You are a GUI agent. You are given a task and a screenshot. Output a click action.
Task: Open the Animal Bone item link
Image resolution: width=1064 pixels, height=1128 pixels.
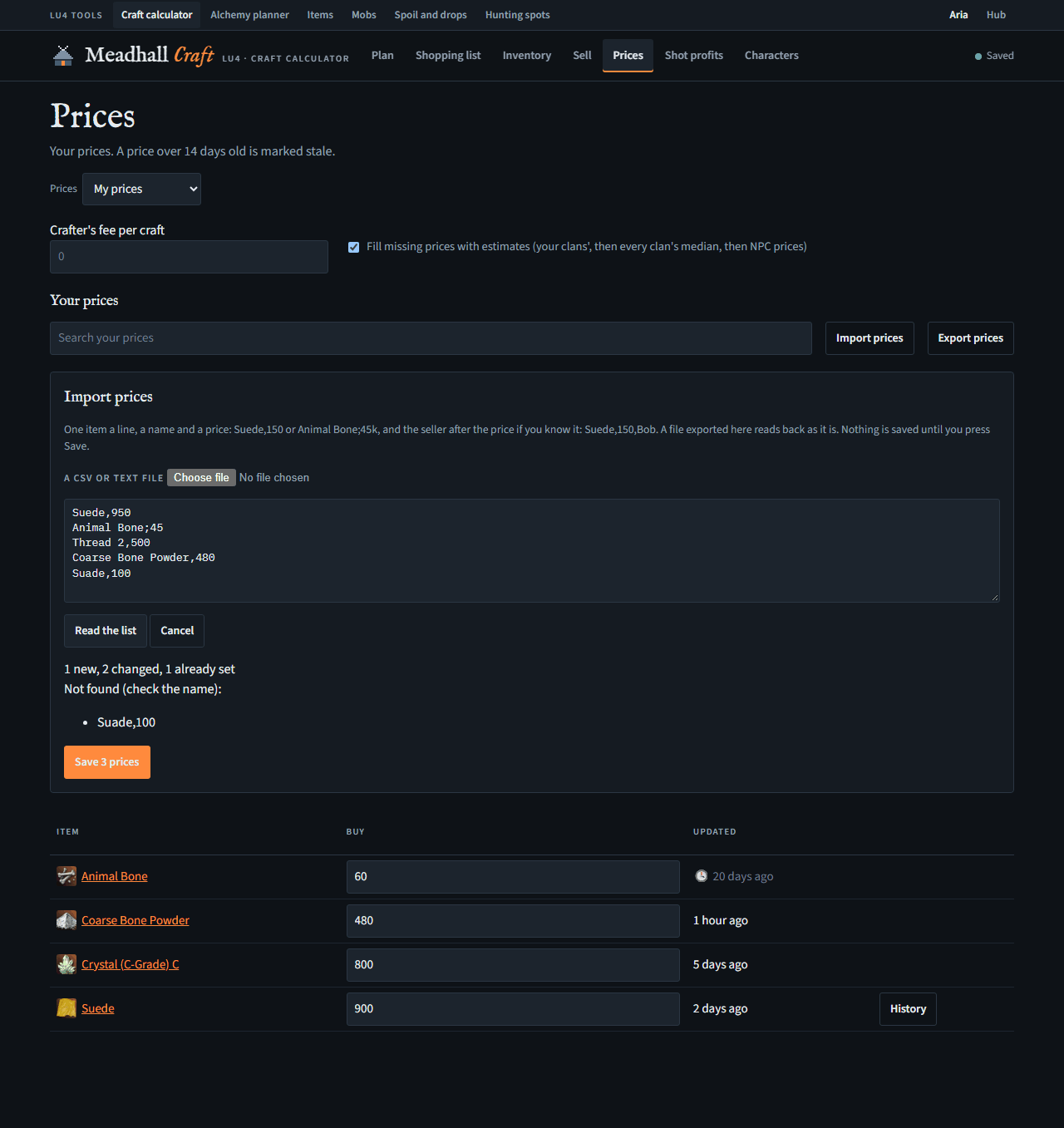pyautogui.click(x=115, y=876)
